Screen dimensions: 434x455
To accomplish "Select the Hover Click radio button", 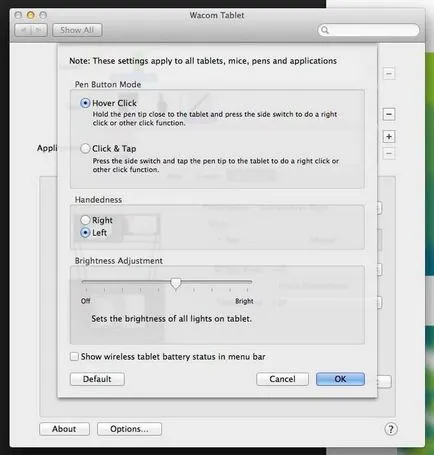I will point(85,103).
